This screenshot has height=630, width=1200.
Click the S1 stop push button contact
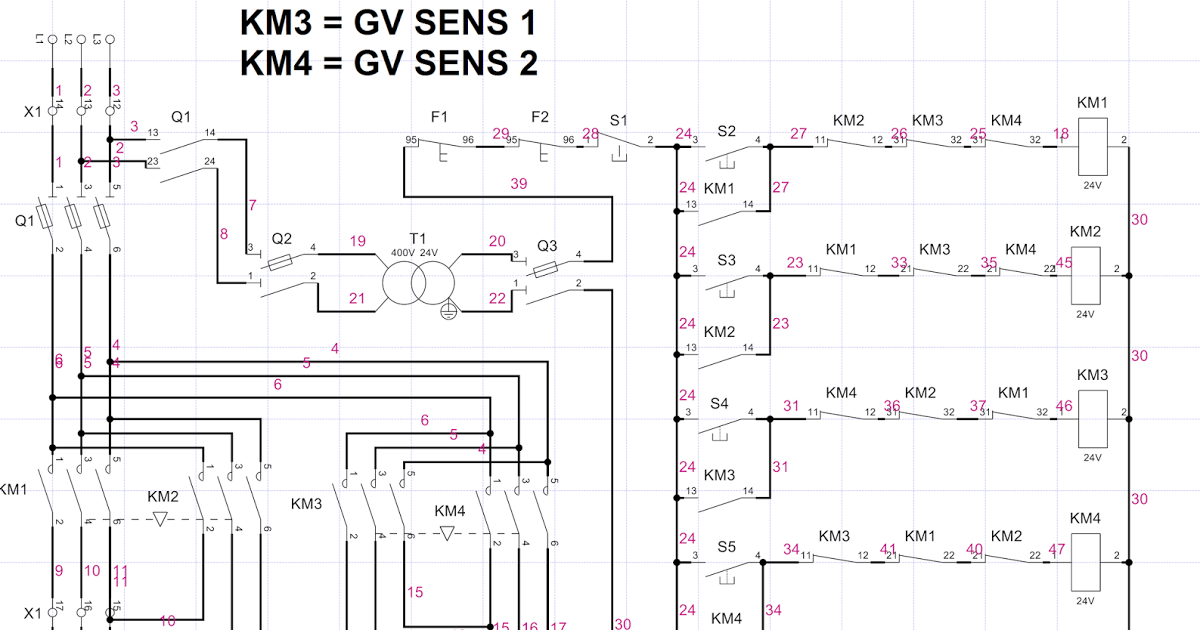(x=621, y=149)
